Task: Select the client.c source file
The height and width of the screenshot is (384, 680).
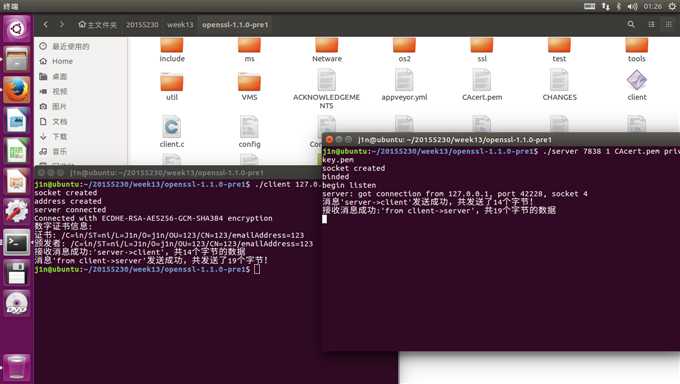Action: tap(172, 132)
